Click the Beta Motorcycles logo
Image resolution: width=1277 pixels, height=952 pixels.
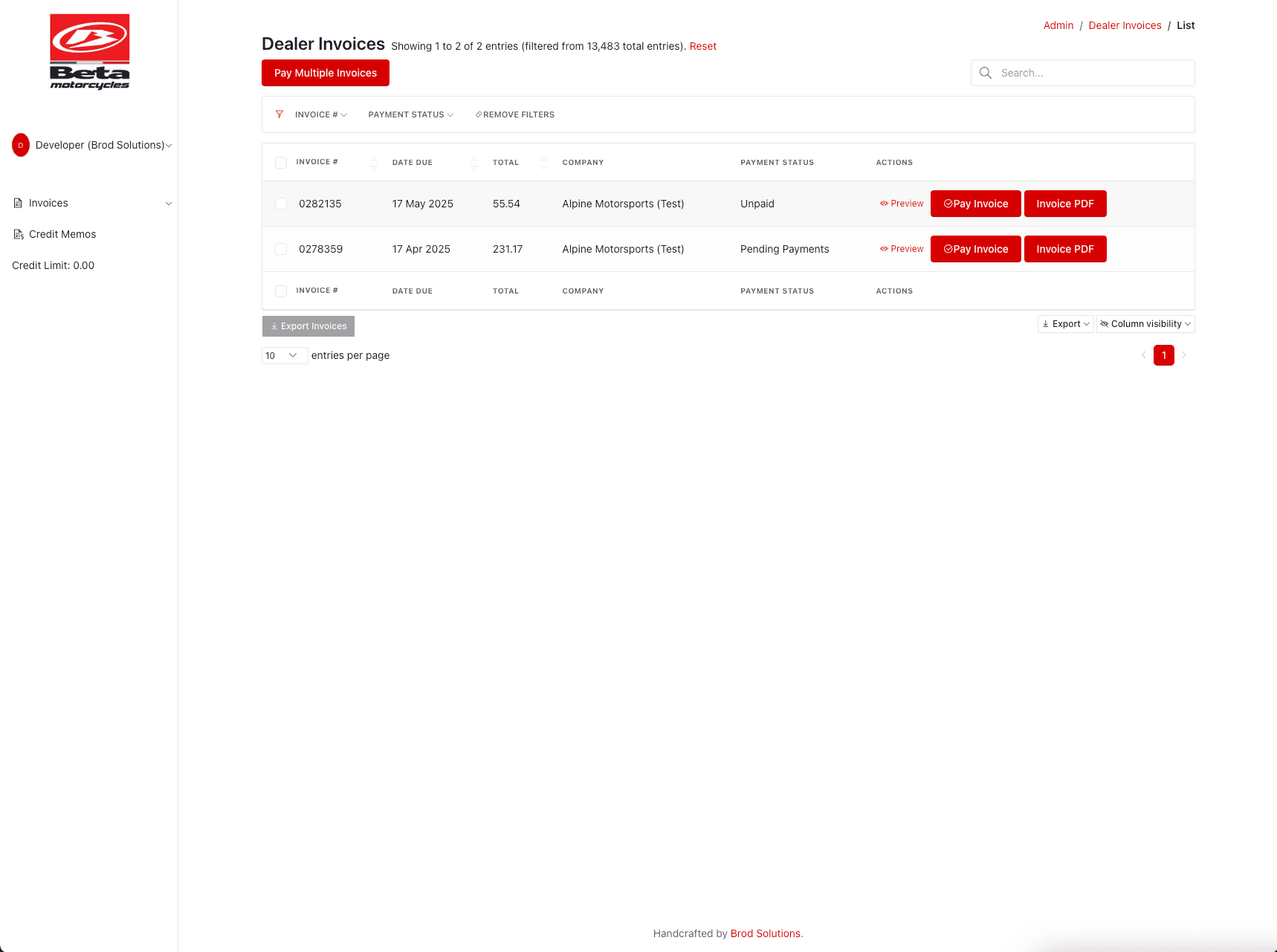point(89,50)
